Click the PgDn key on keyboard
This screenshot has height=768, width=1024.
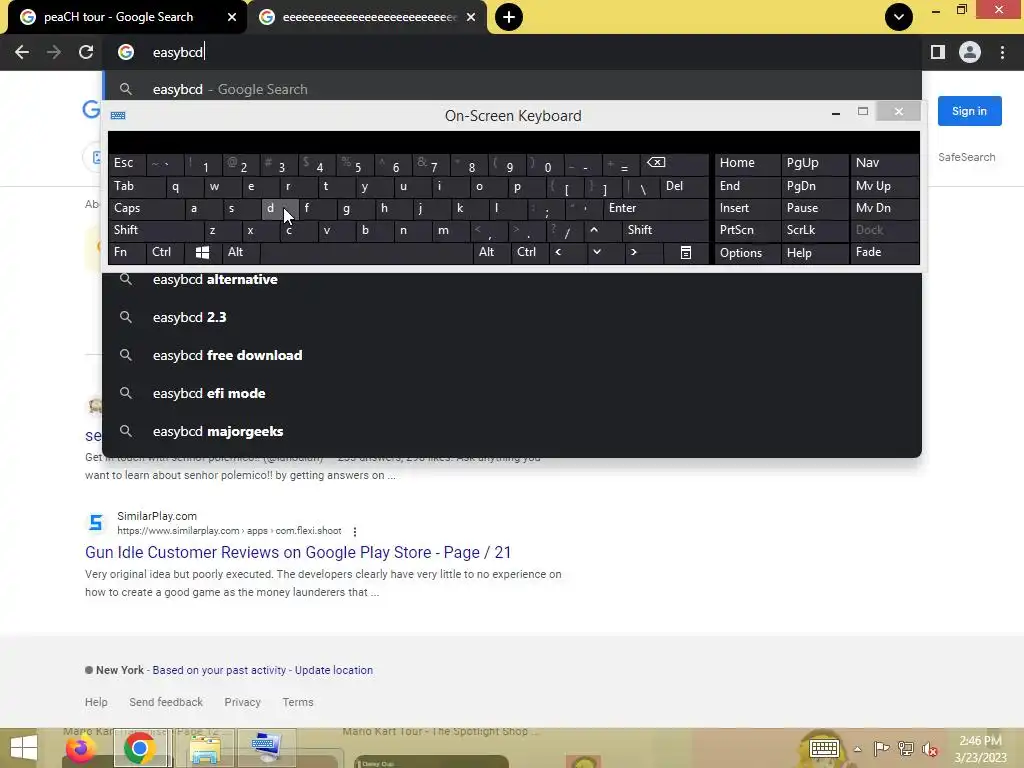coord(815,186)
